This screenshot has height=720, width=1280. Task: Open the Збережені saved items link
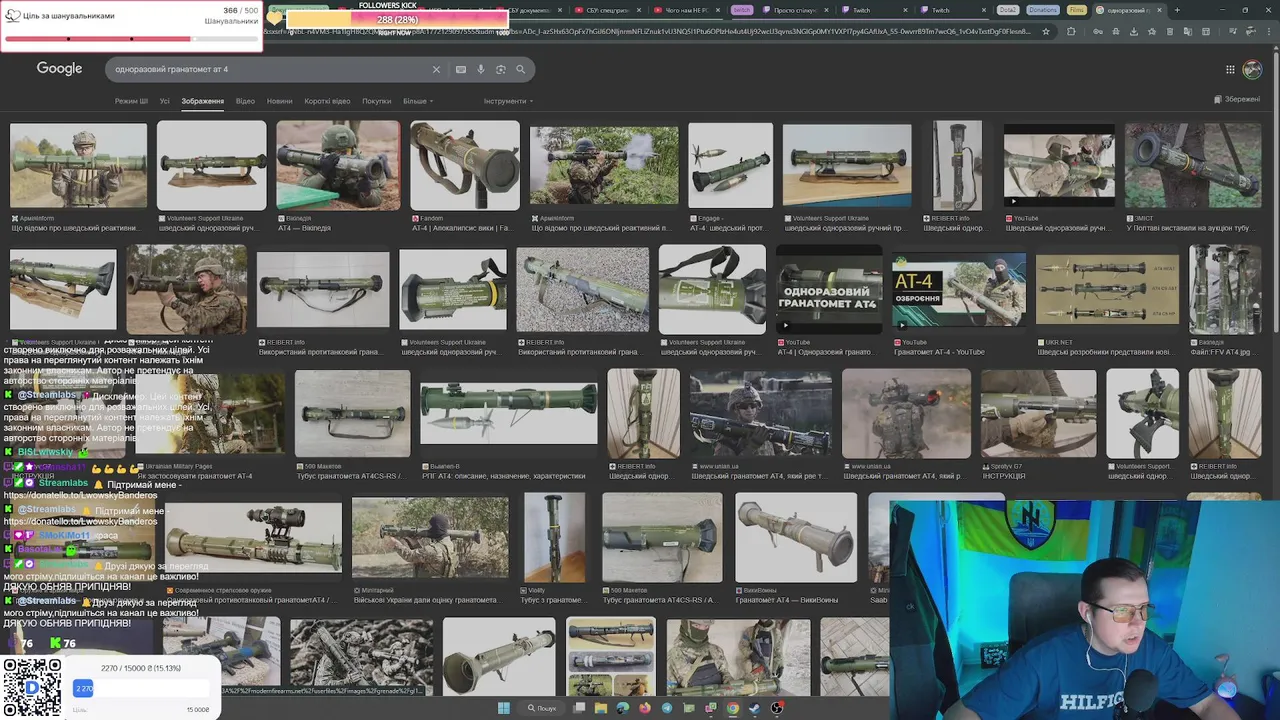click(x=1237, y=100)
